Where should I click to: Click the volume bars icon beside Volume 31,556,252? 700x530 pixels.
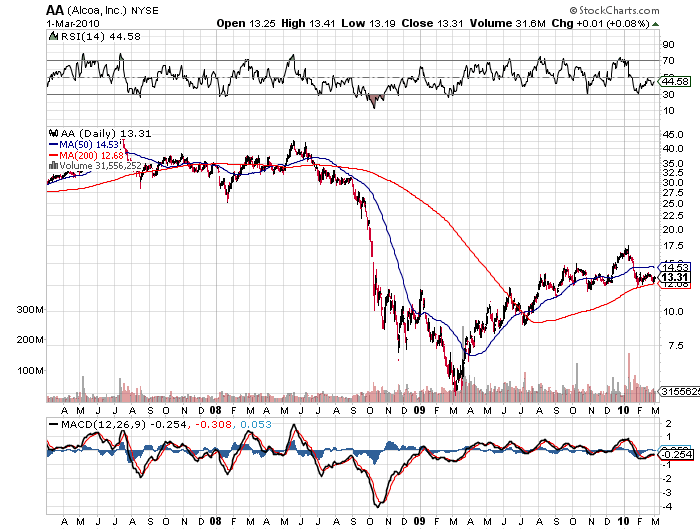[x=54, y=166]
